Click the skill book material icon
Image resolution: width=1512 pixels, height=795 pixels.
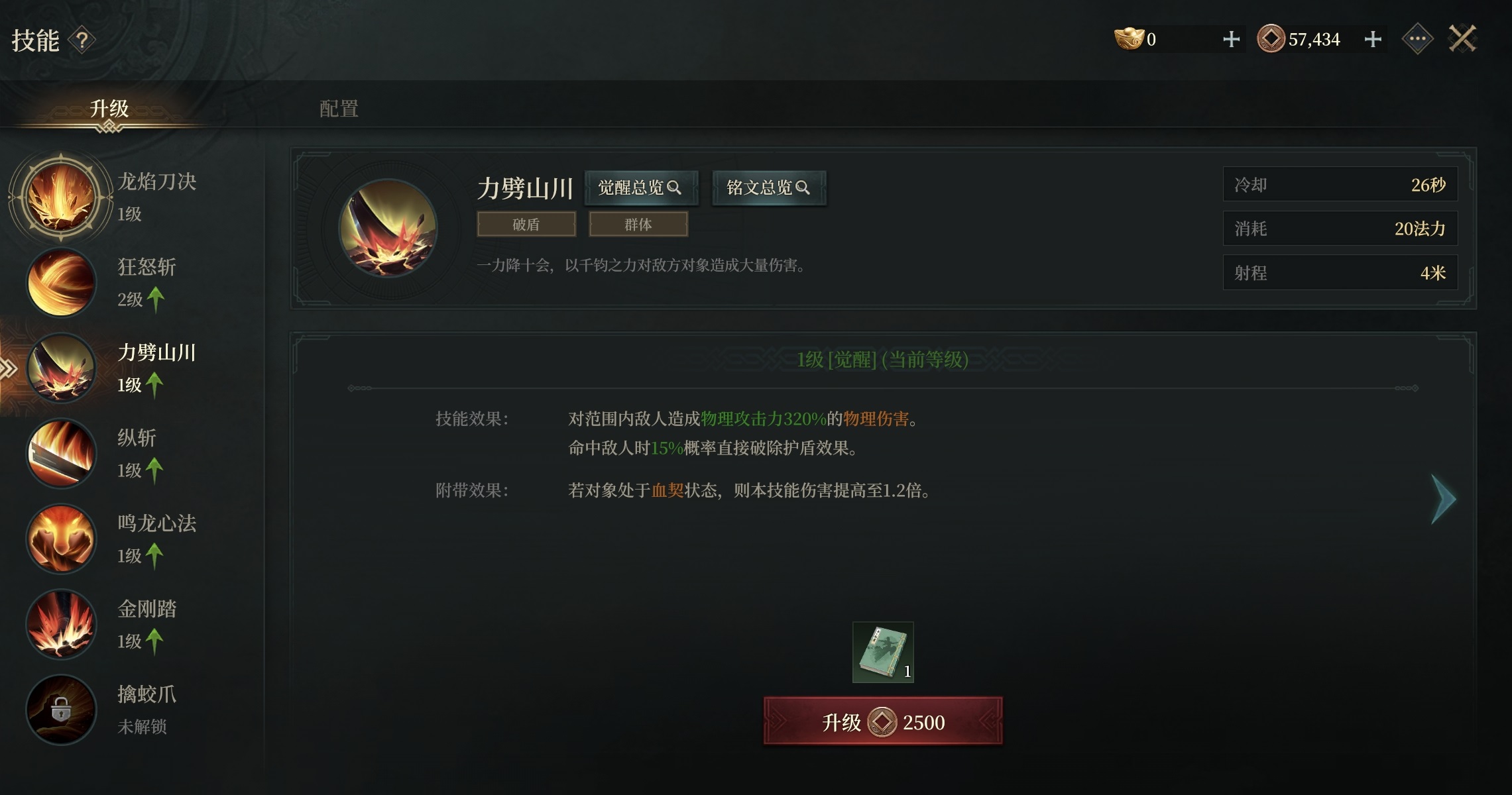click(x=883, y=652)
